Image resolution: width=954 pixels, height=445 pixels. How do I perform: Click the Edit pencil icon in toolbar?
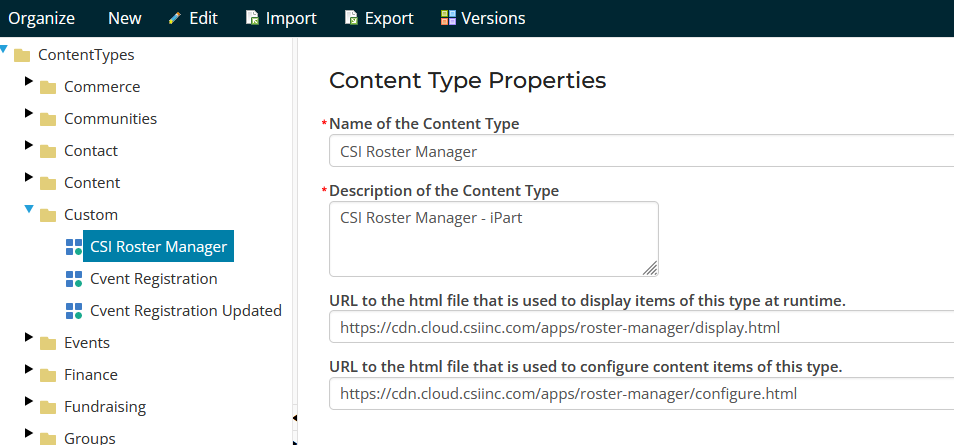pyautogui.click(x=176, y=18)
